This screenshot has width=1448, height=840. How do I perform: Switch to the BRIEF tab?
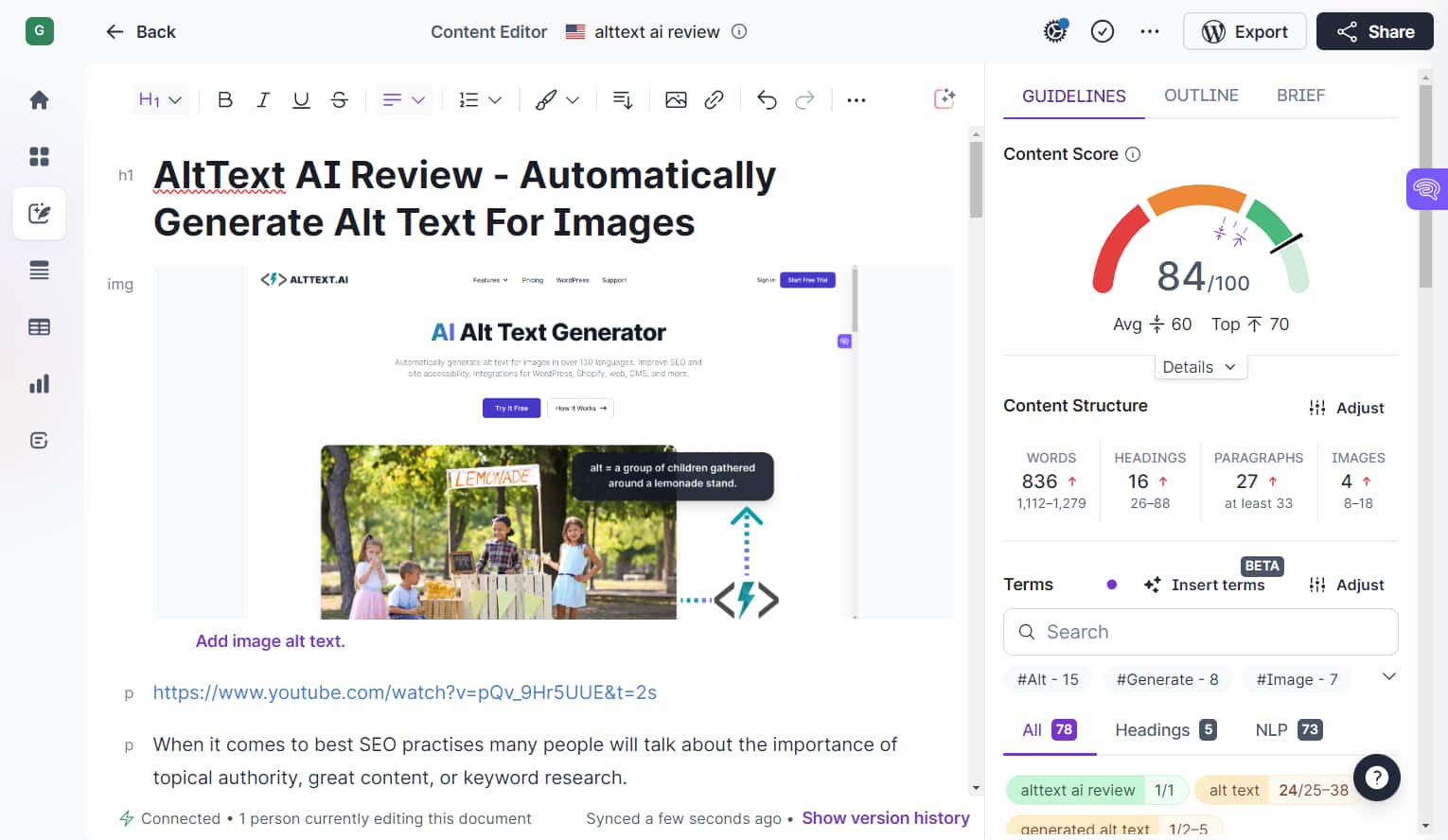[x=1300, y=96]
